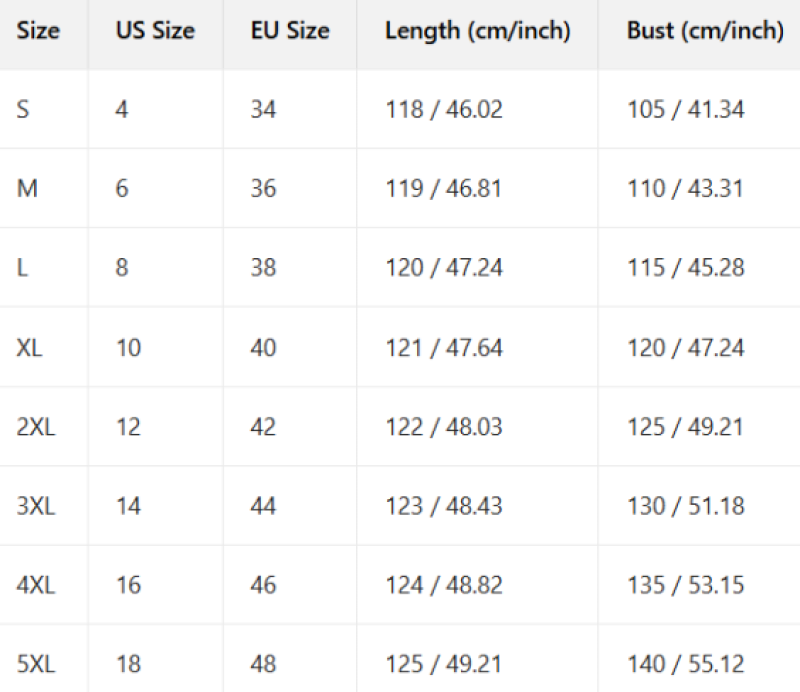The image size is (800, 692).
Task: Click the EU Size column header
Action: [x=290, y=31]
